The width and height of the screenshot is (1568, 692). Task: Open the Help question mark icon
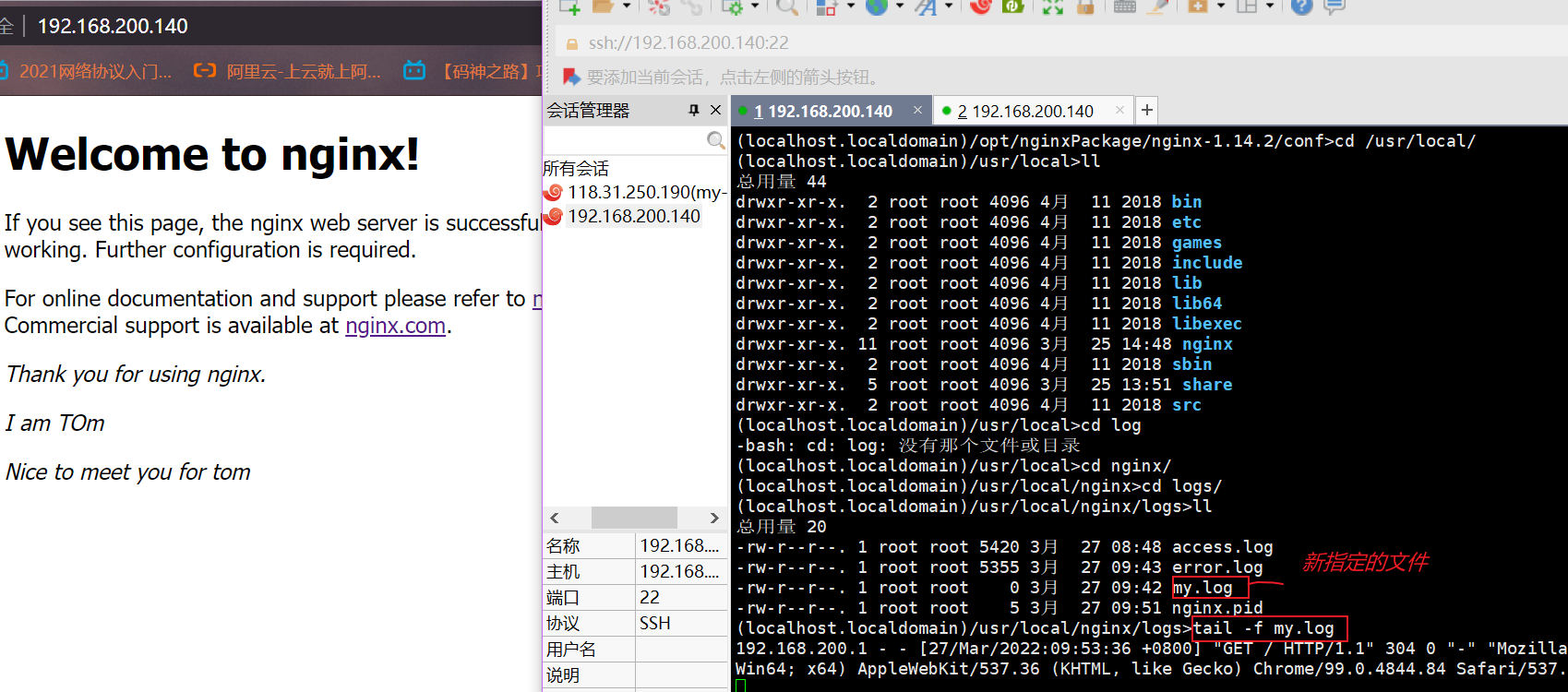[x=1301, y=6]
